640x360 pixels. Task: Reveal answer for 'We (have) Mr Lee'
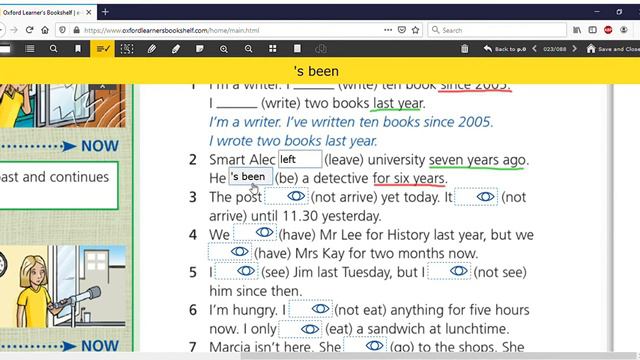tap(255, 233)
